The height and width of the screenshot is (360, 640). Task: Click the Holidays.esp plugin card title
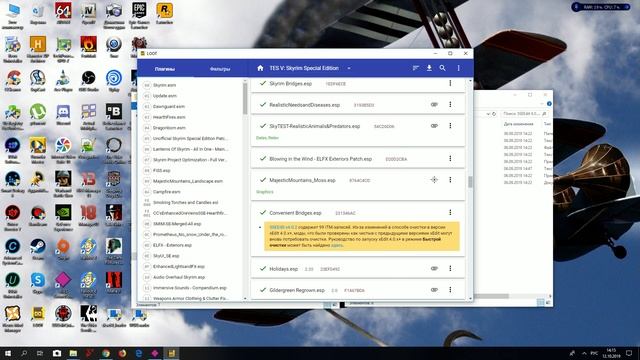[x=284, y=269]
